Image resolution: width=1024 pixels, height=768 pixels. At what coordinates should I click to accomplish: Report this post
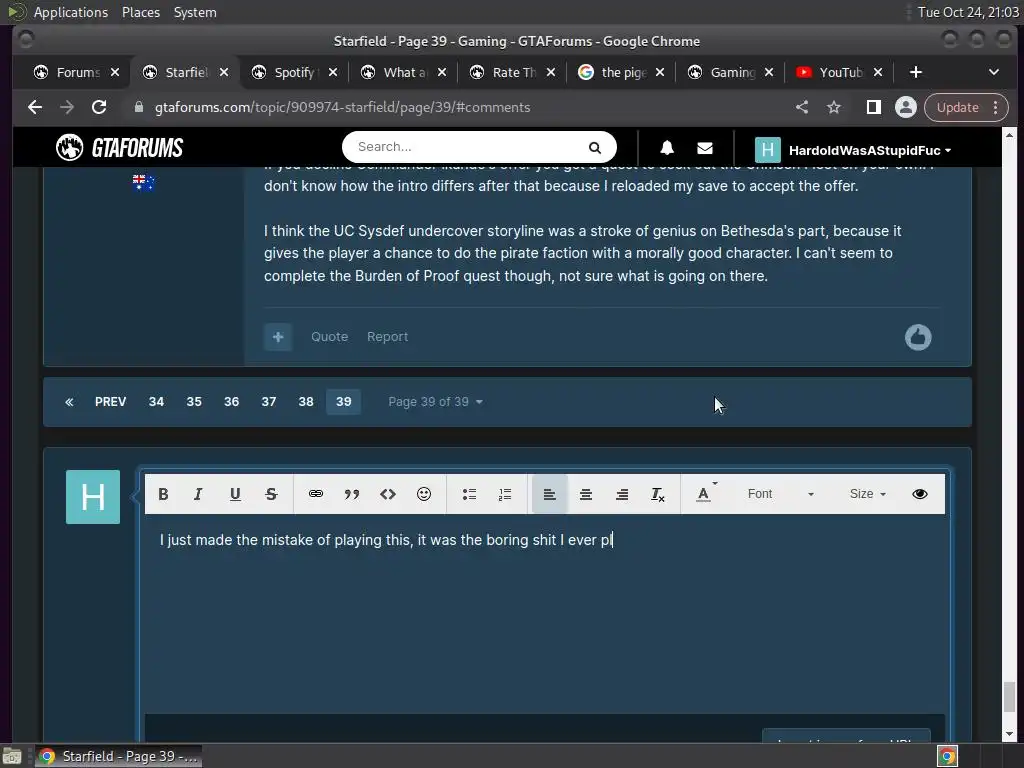click(x=387, y=336)
